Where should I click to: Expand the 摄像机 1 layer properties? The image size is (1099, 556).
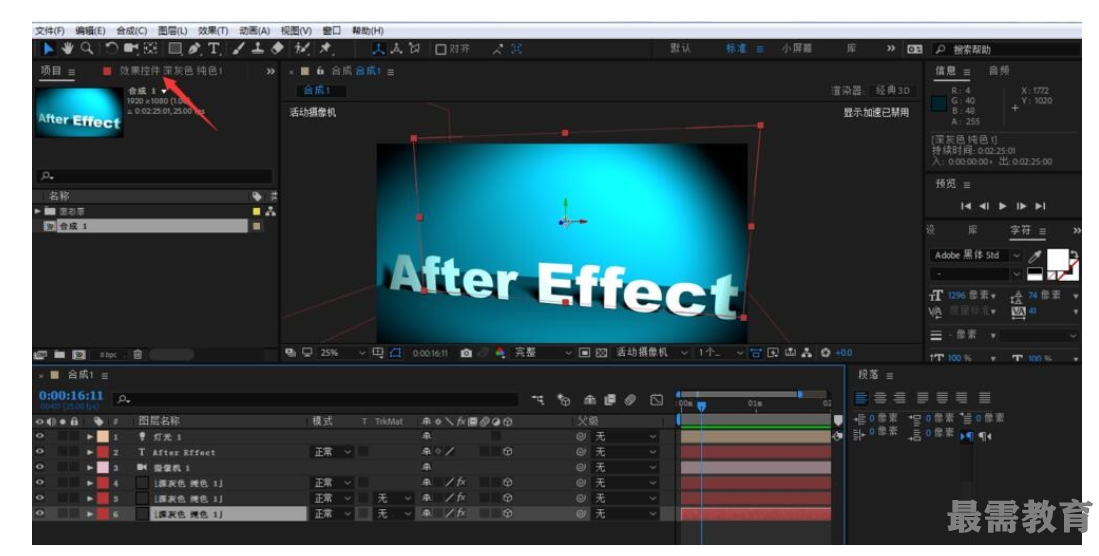point(90,468)
